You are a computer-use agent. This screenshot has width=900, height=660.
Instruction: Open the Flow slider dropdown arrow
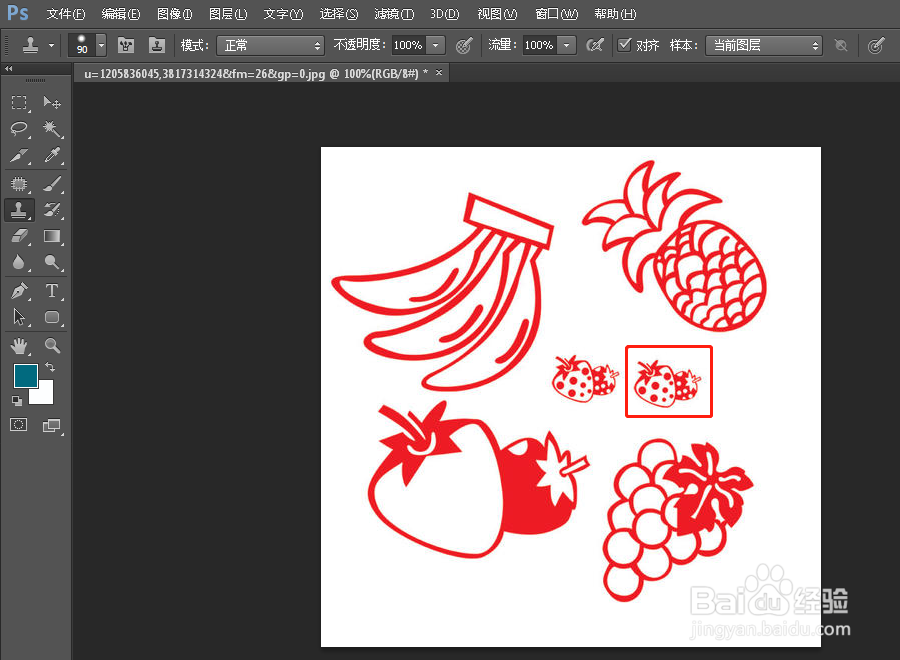(x=567, y=45)
